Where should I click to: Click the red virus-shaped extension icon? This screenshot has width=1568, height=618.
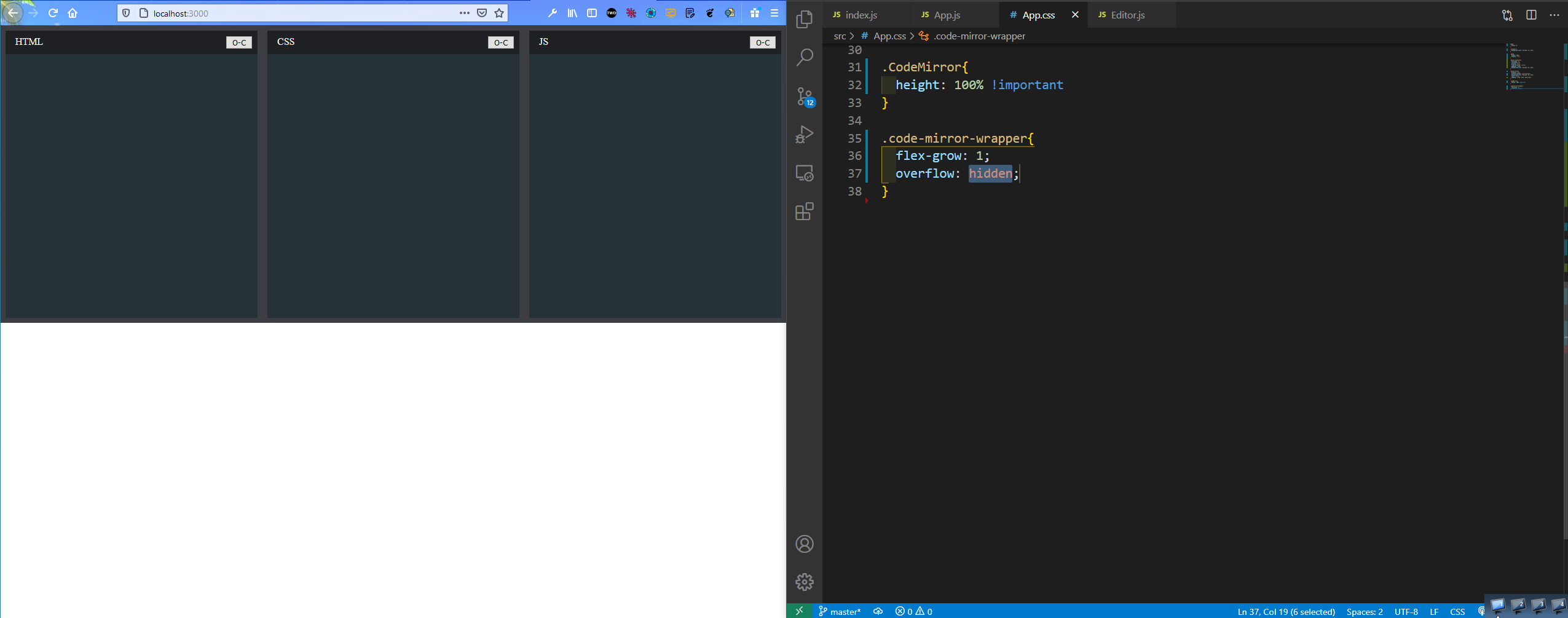point(631,13)
